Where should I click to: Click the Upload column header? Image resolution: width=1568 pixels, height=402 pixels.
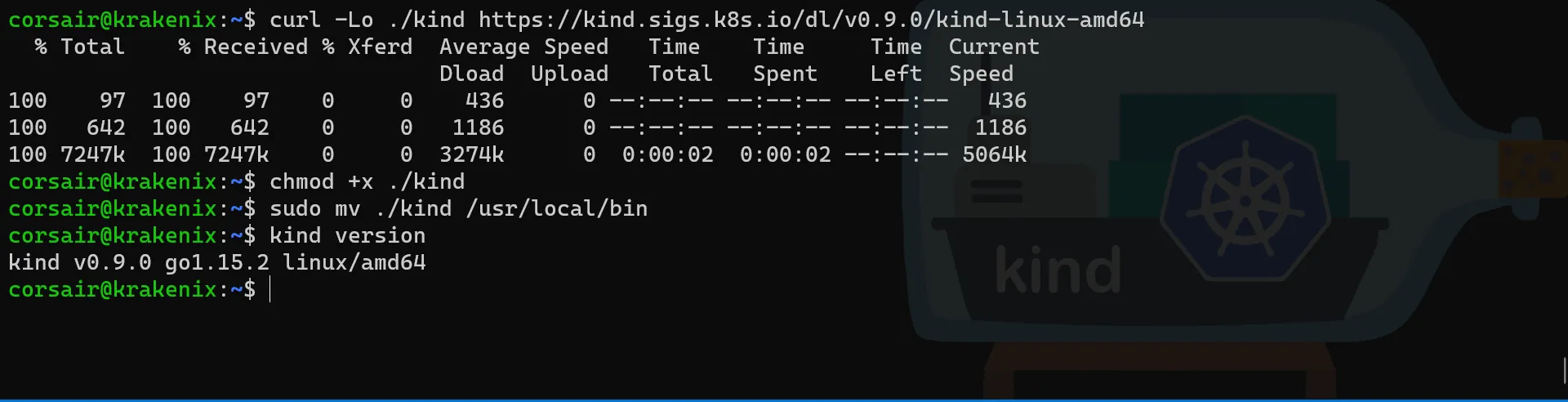click(569, 74)
